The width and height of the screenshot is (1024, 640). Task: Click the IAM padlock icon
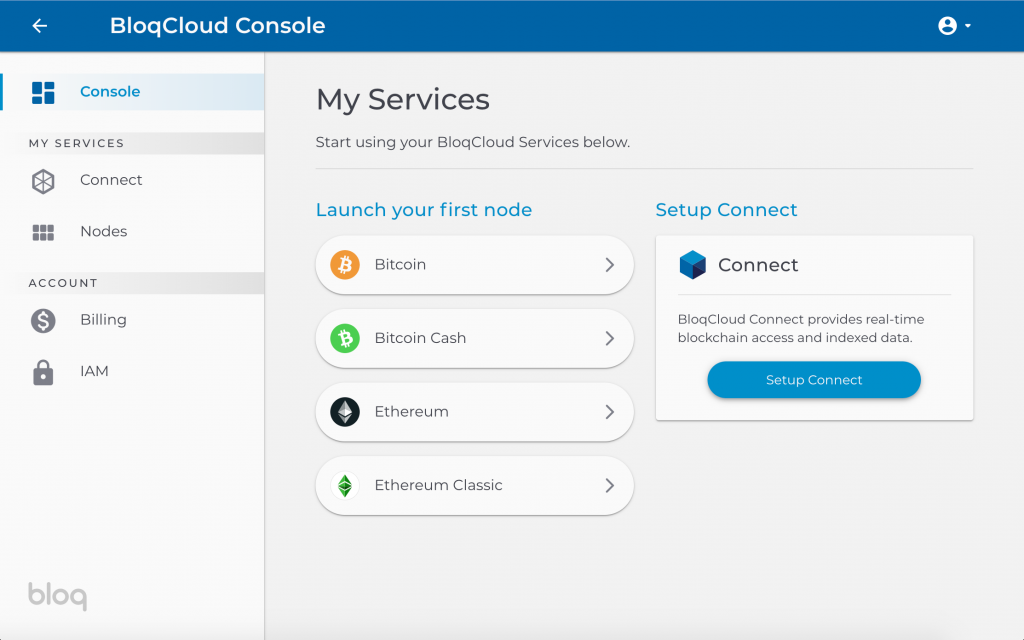pos(44,371)
